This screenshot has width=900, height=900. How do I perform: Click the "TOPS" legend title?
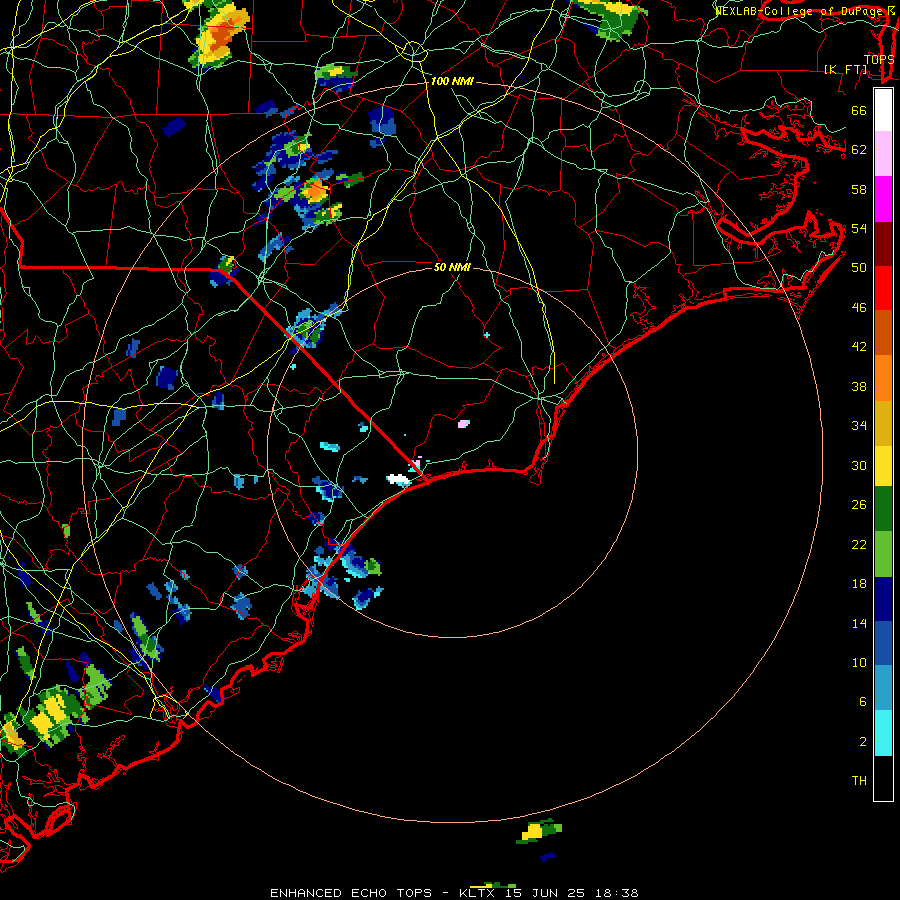pyautogui.click(x=879, y=60)
